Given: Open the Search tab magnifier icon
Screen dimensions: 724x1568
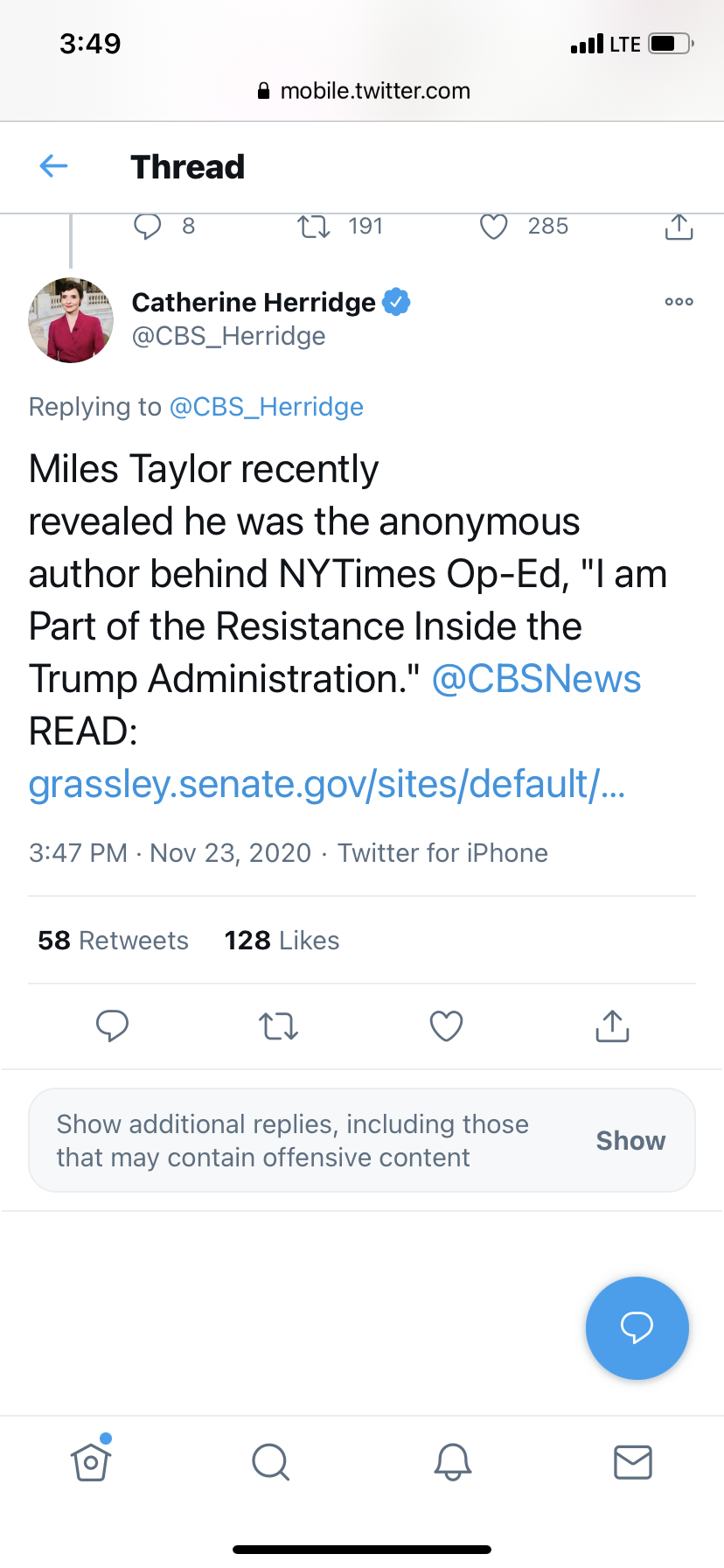Looking at the screenshot, I should (271, 1461).
